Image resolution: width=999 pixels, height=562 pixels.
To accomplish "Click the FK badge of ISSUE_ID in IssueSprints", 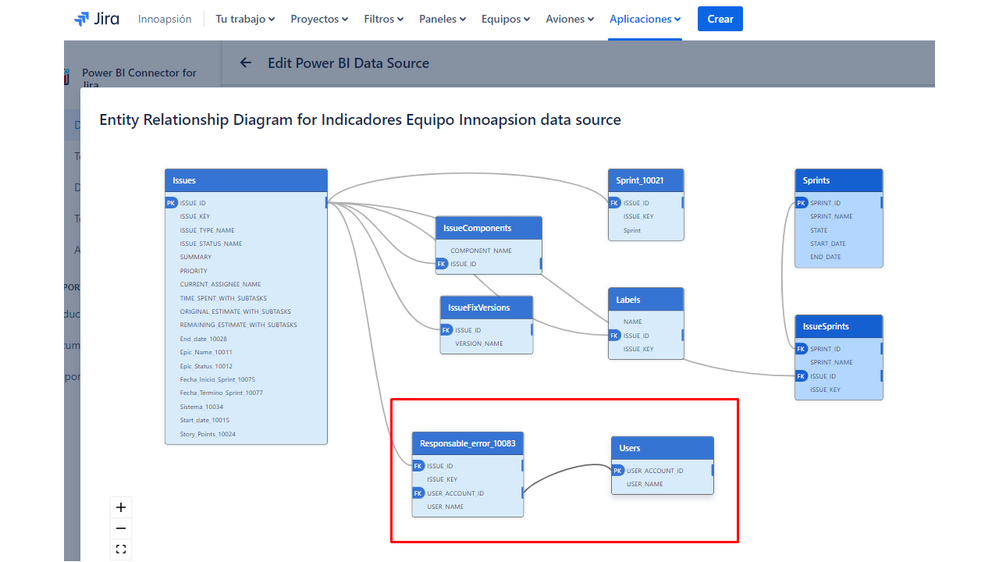I will [x=801, y=376].
